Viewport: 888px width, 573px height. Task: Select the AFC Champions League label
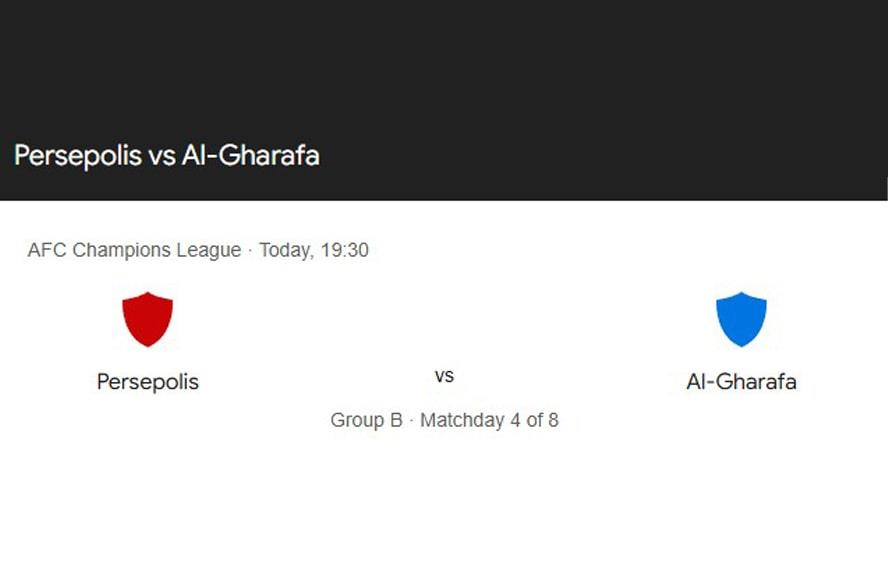point(134,250)
